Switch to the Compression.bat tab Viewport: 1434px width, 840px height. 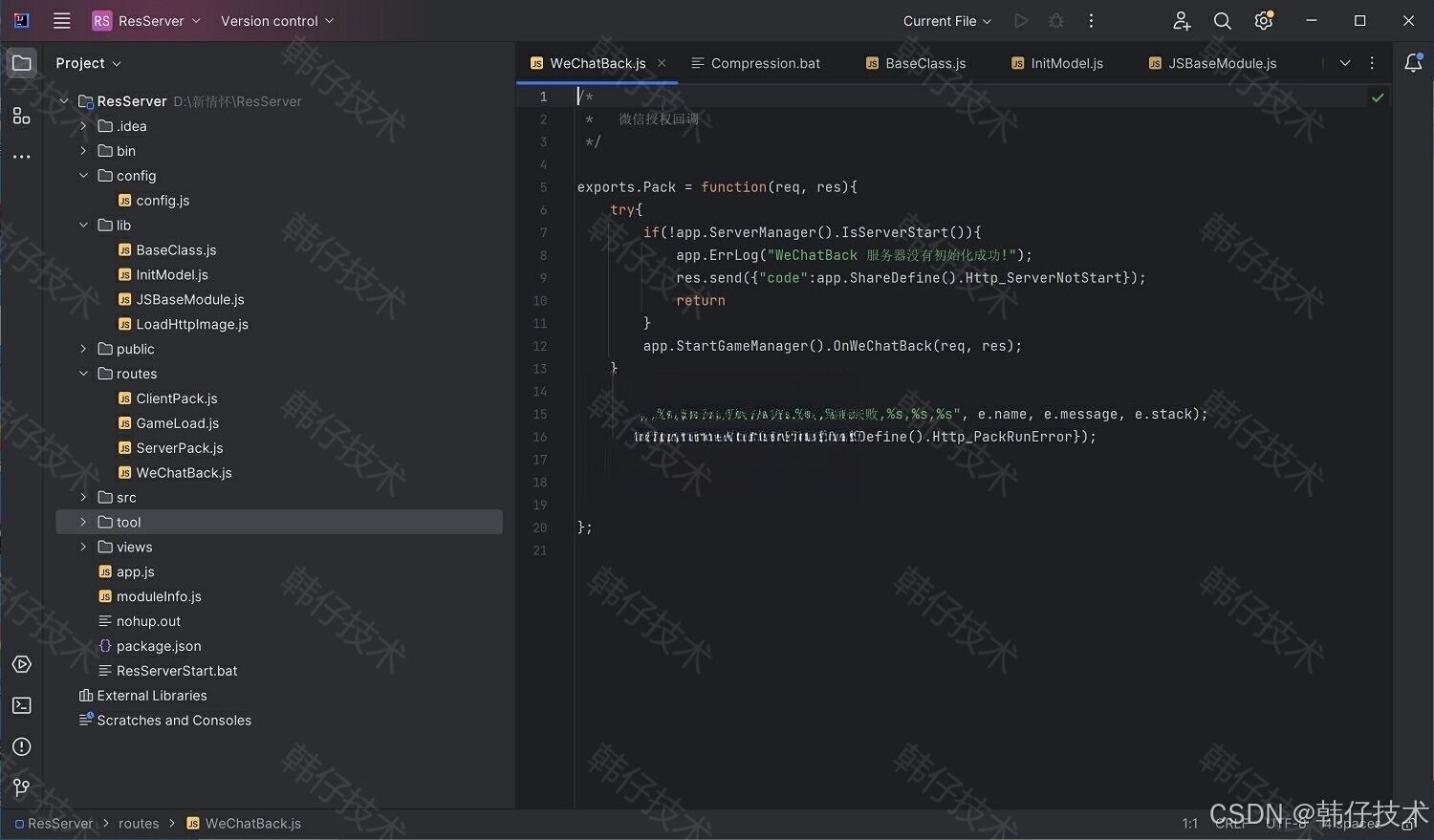755,63
